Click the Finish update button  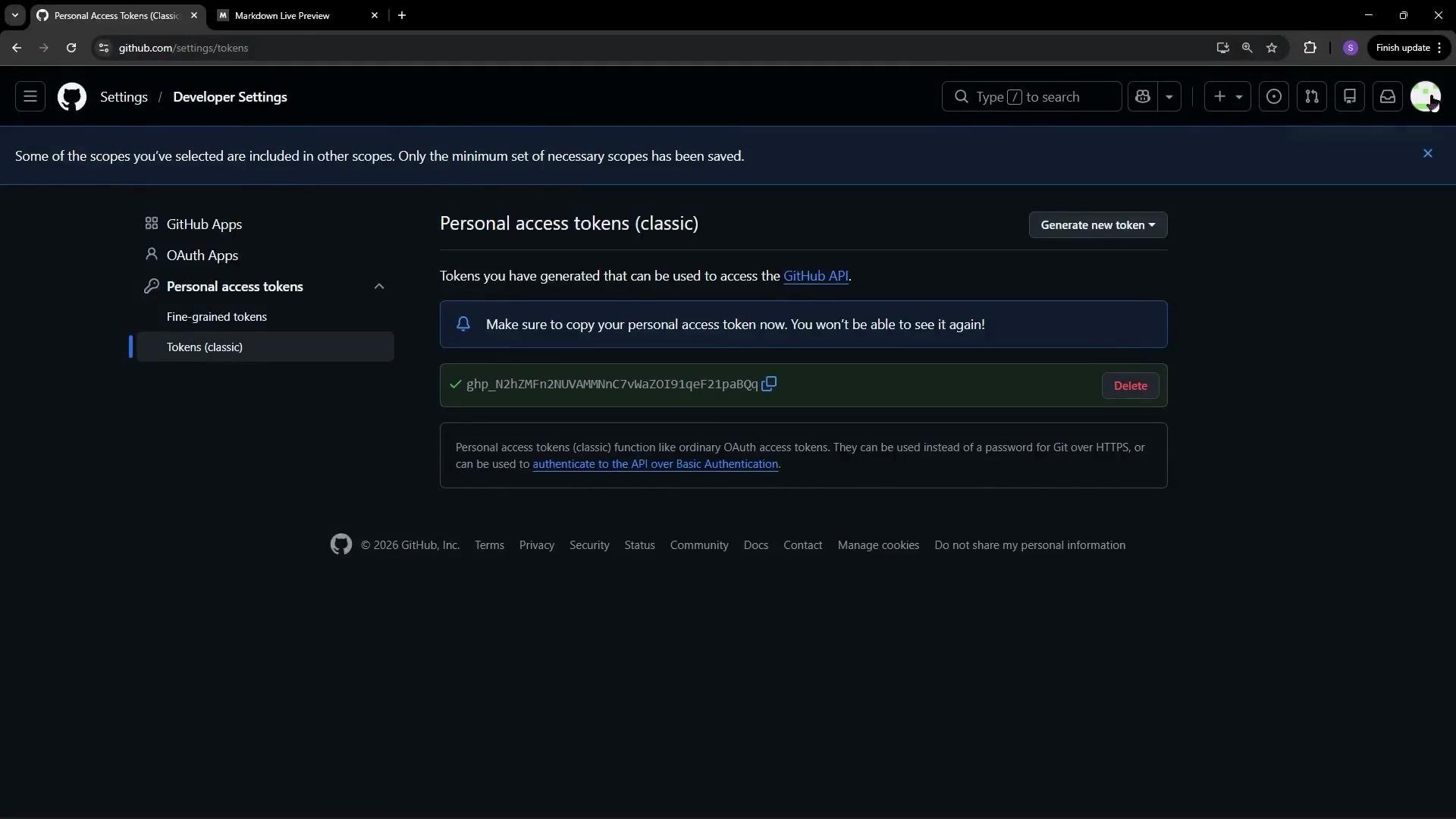point(1409,48)
